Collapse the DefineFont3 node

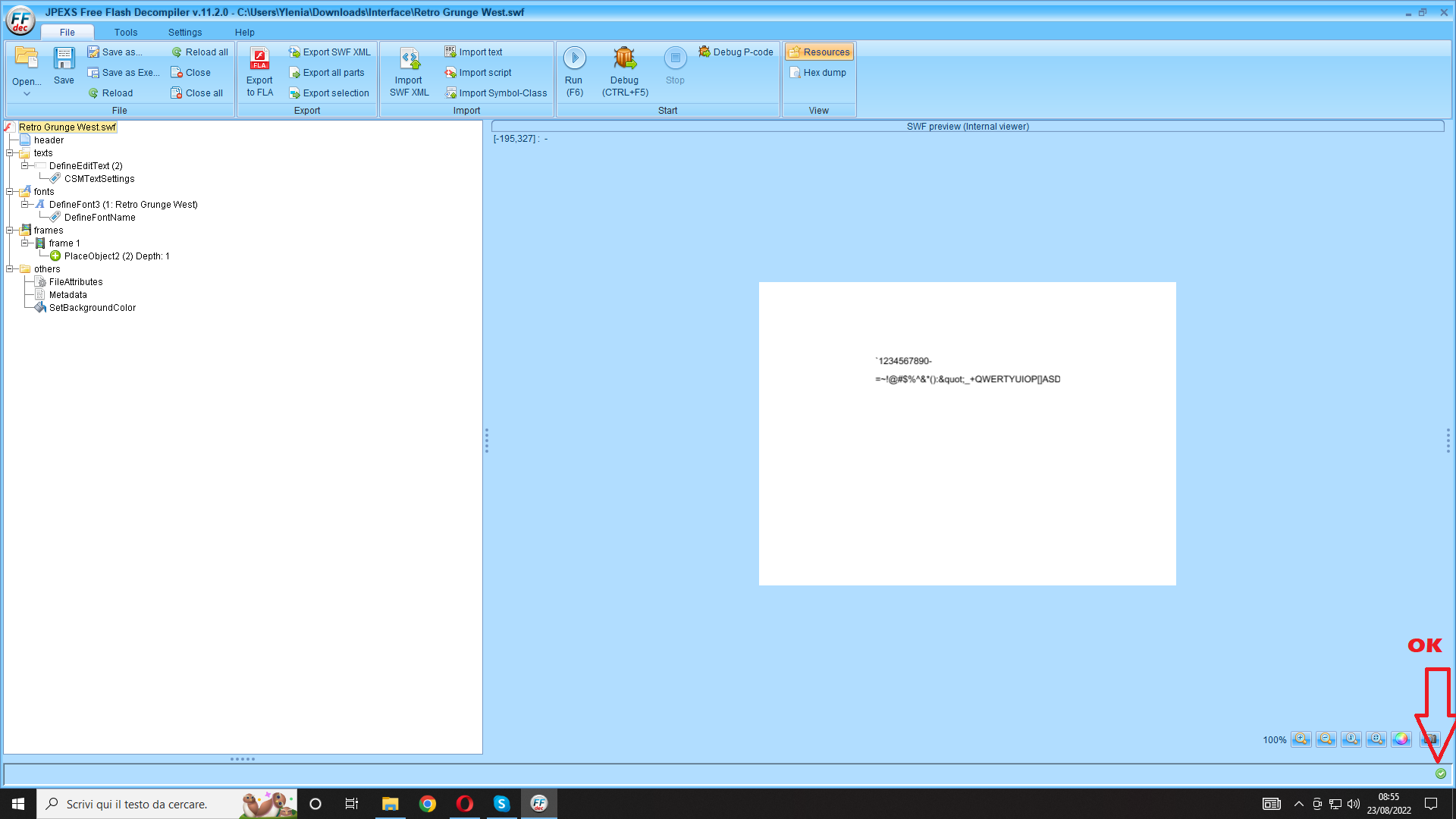click(25, 205)
